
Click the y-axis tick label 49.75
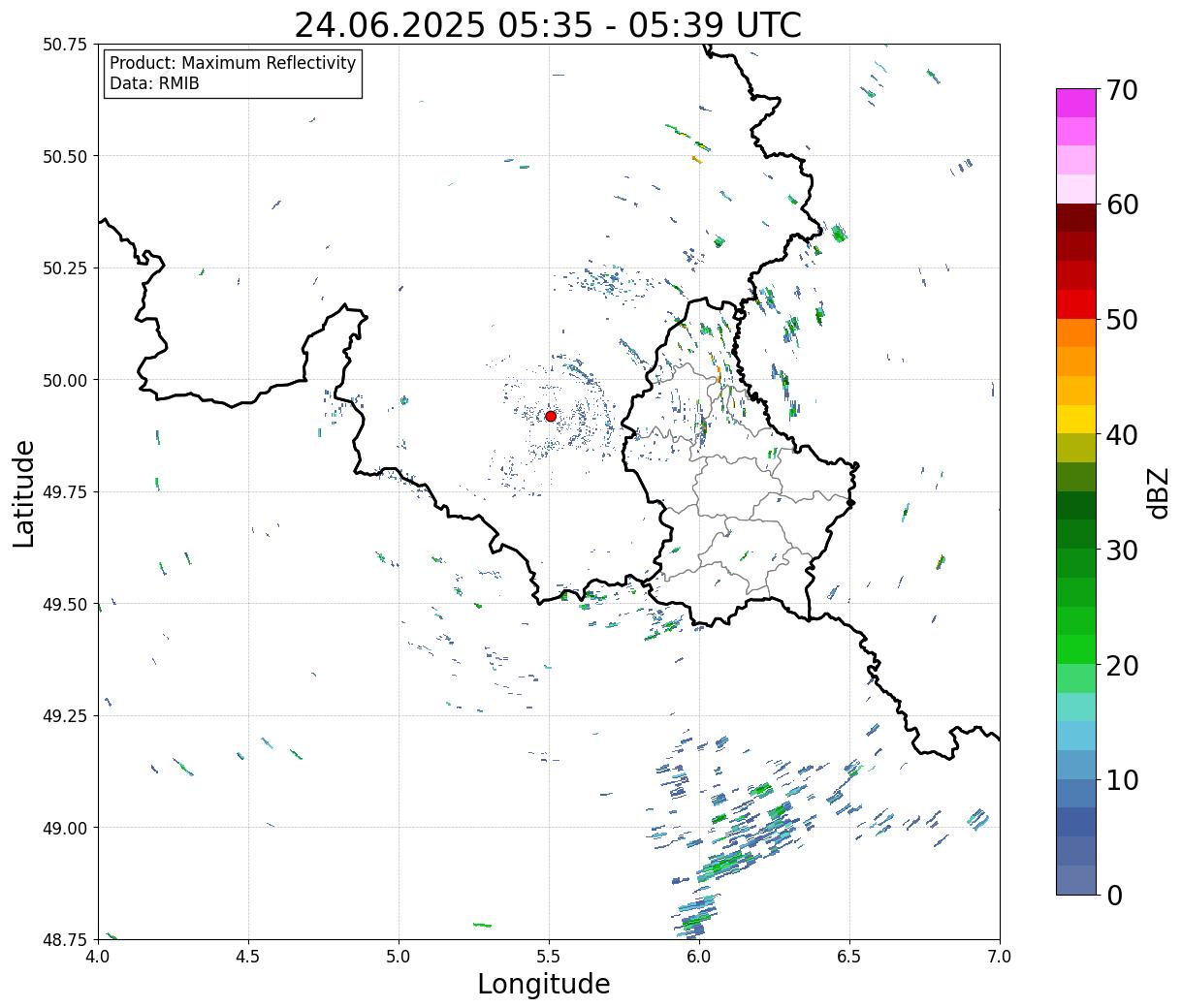[65, 492]
